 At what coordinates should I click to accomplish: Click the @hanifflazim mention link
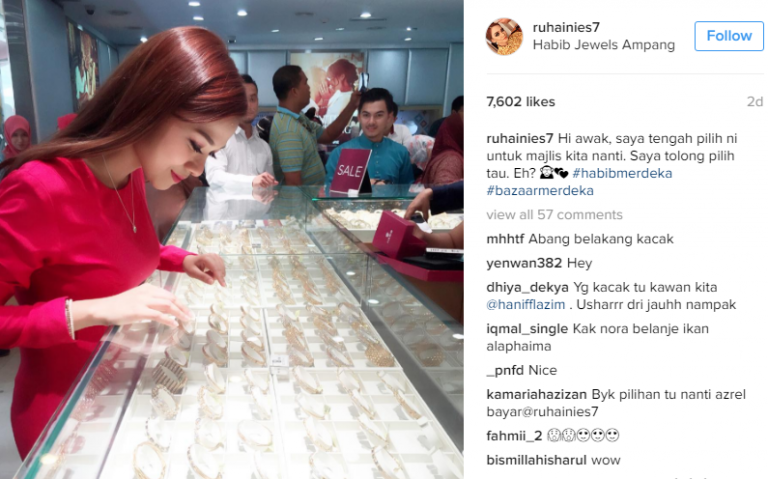526,305
